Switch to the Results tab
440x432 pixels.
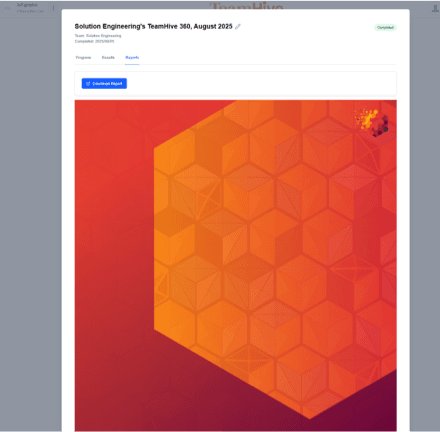point(108,58)
